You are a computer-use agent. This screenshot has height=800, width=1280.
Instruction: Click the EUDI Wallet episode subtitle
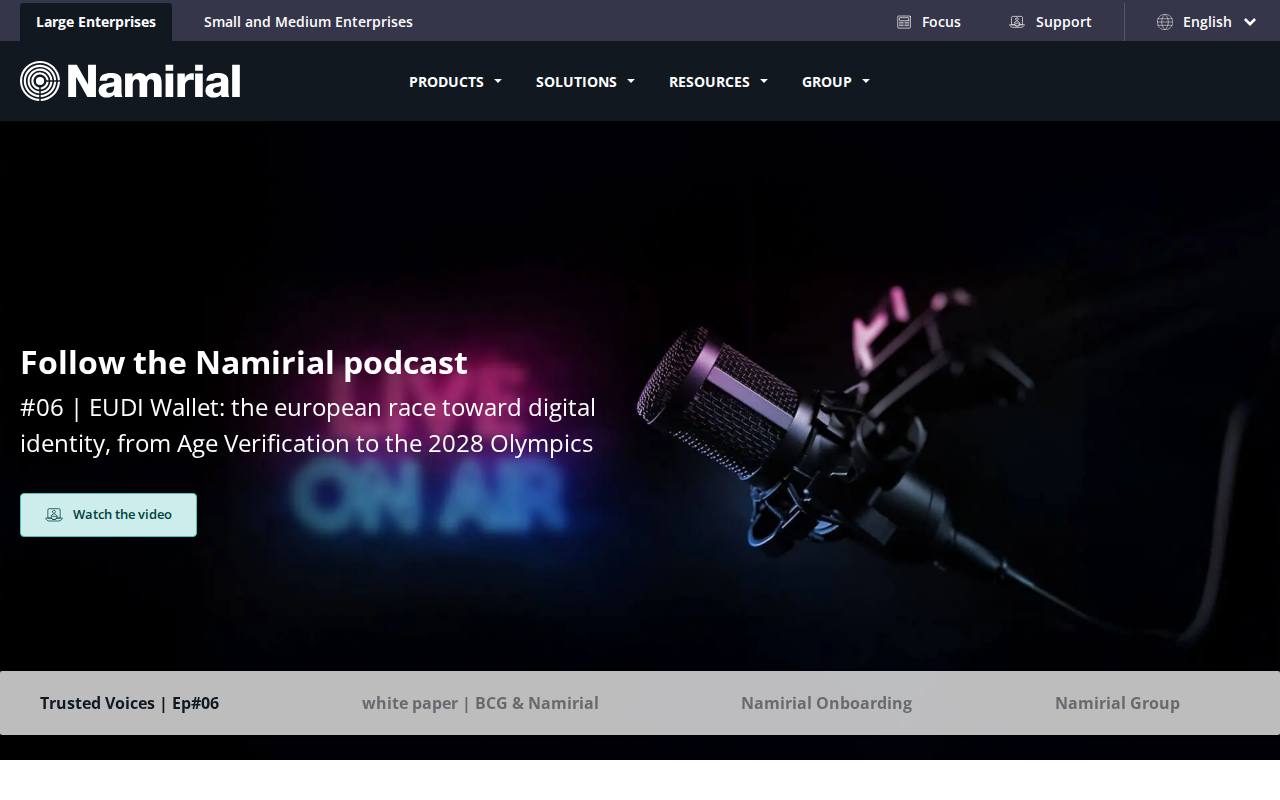[308, 425]
